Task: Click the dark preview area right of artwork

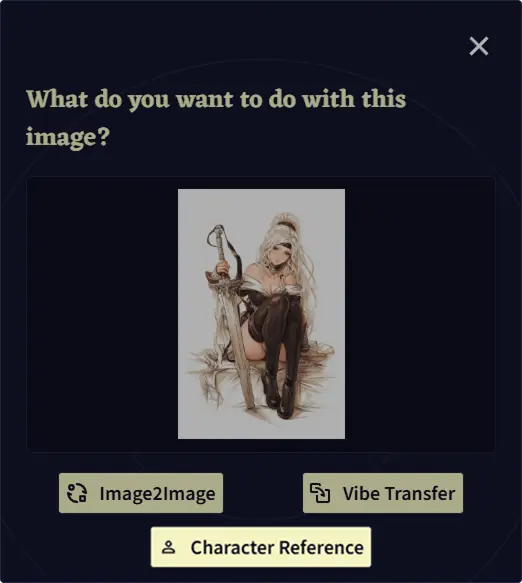Action: coord(419,314)
